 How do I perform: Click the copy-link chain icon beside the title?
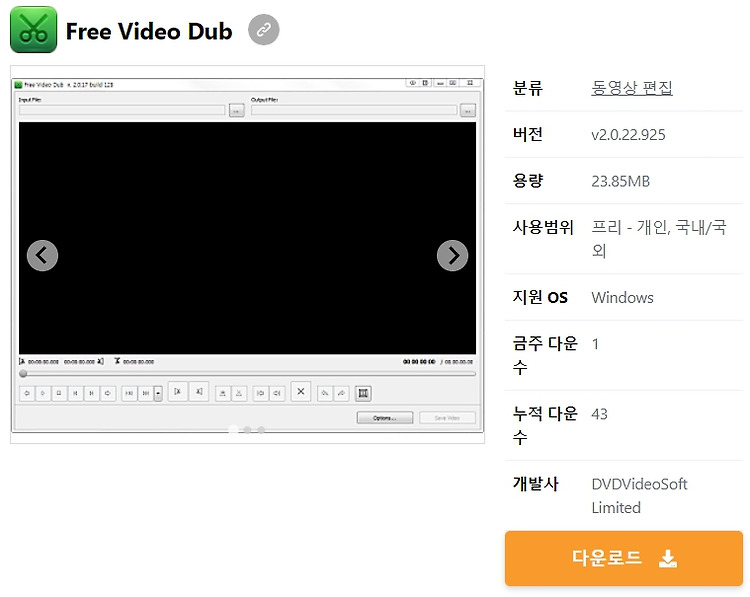click(264, 30)
